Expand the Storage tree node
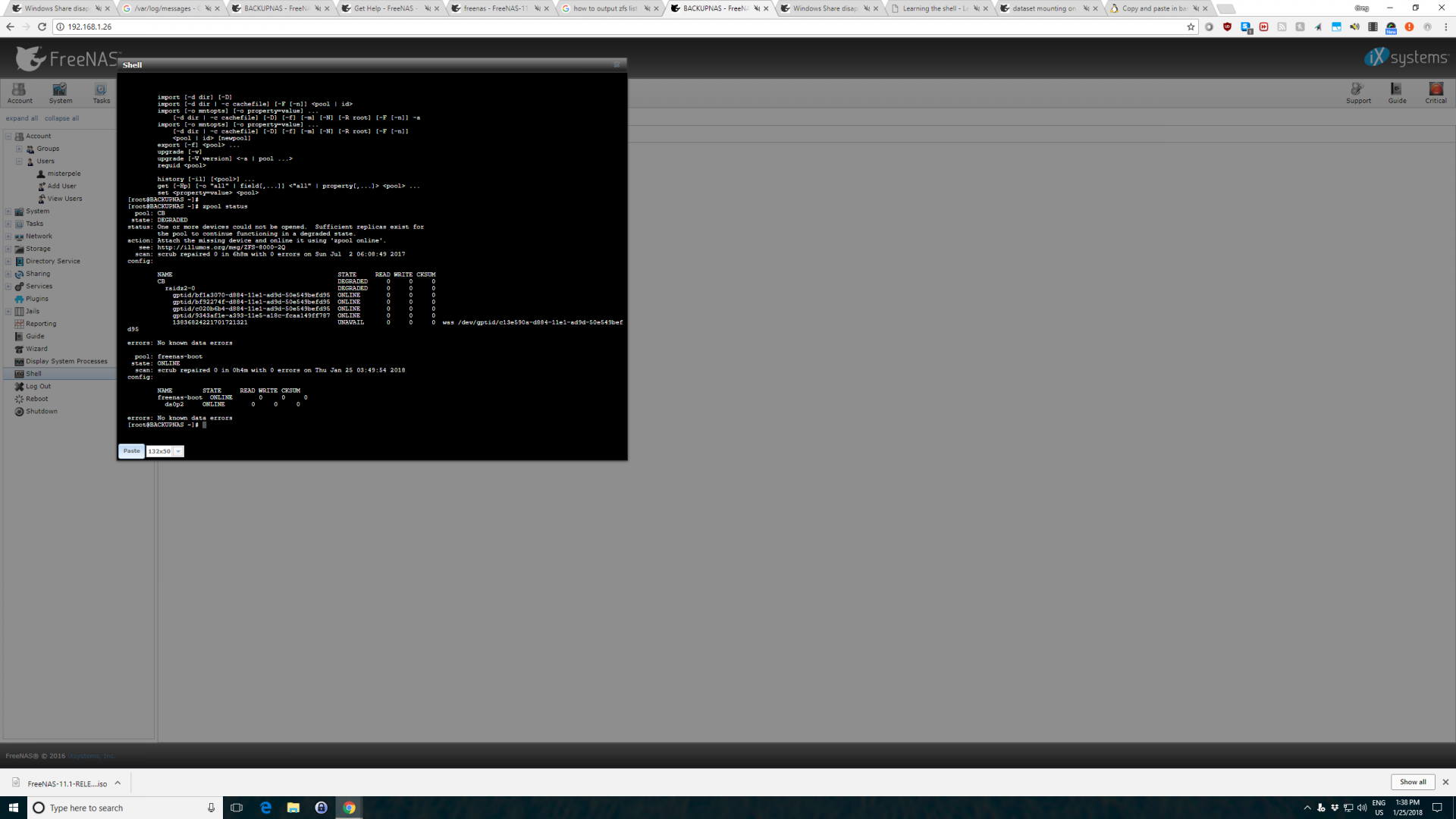 coord(8,249)
